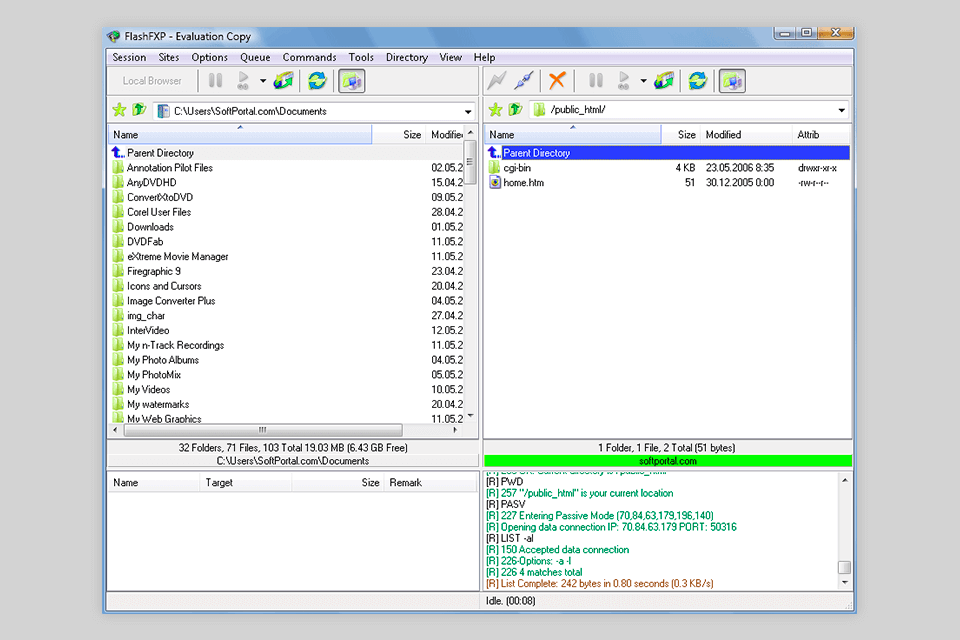This screenshot has width=960, height=640.
Task: Expand the local path dropdown
Action: coord(468,111)
